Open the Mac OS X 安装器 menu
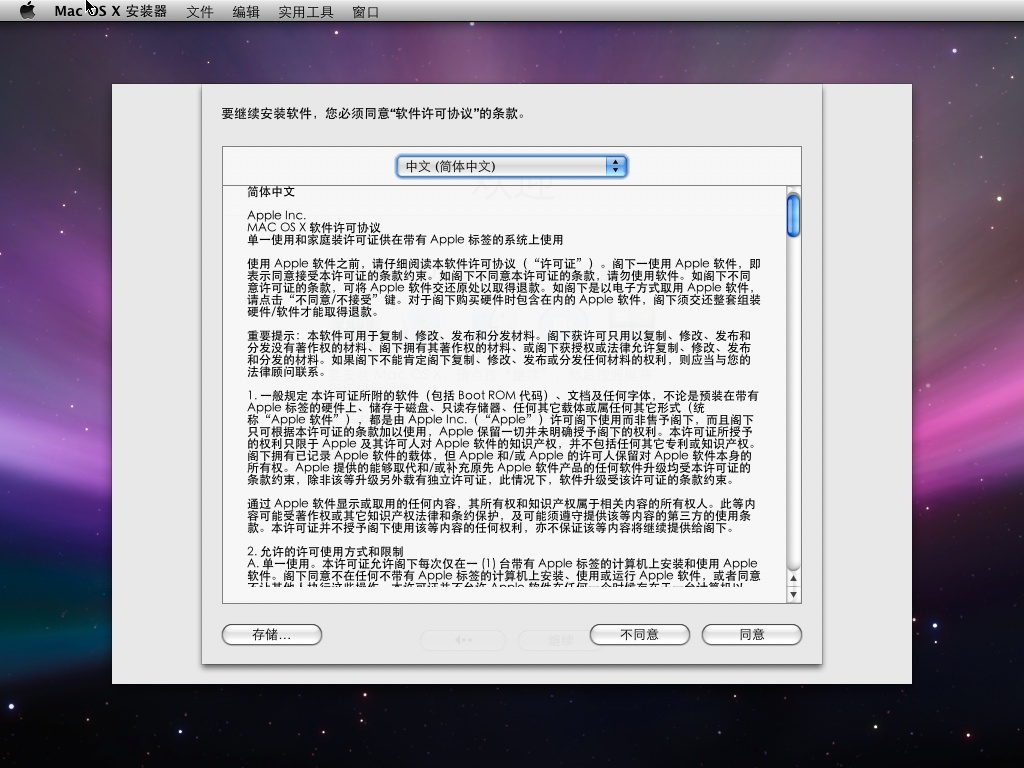1024x768 pixels. click(x=110, y=11)
